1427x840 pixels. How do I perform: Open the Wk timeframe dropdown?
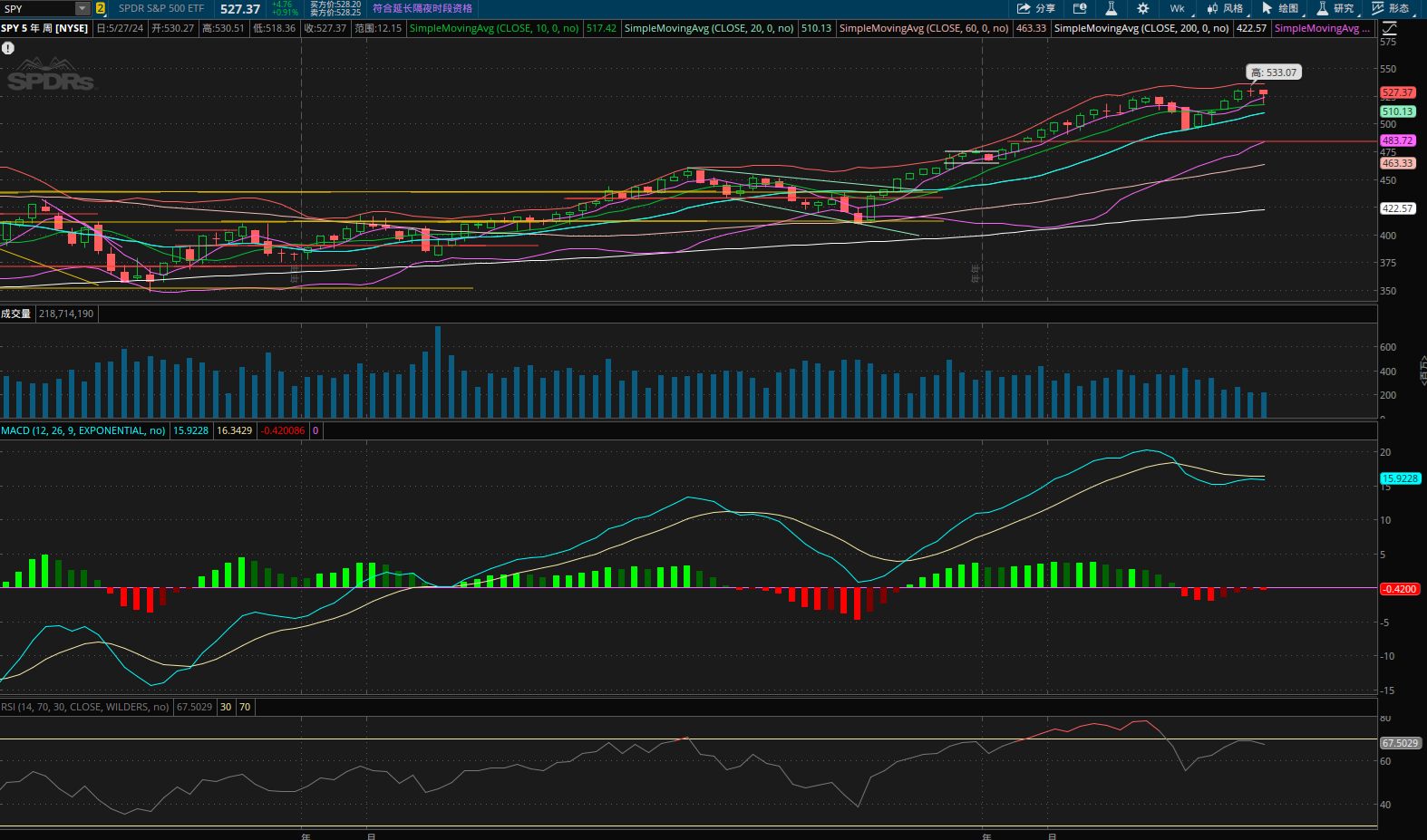1178,8
